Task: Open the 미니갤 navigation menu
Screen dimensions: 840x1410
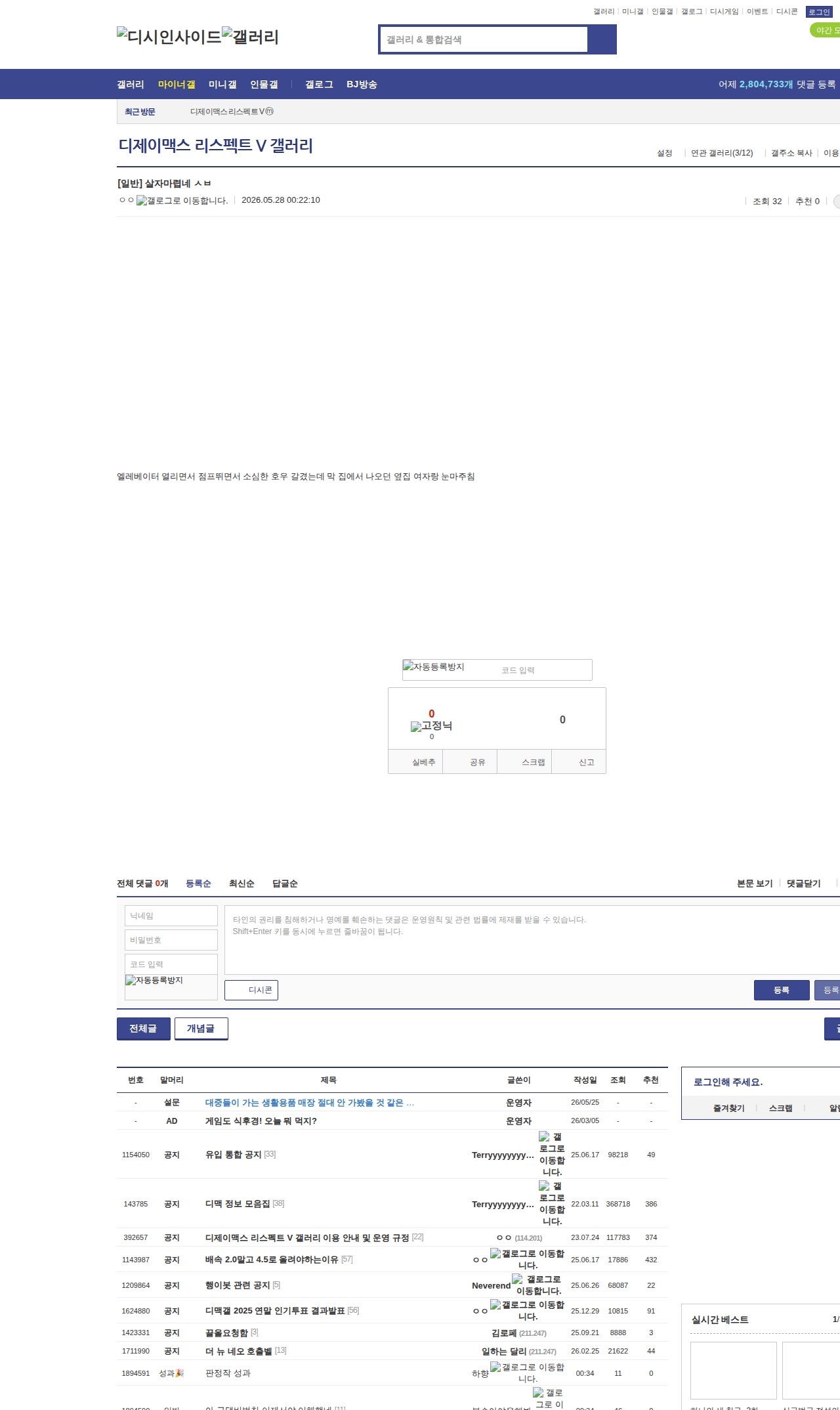Action: (222, 85)
